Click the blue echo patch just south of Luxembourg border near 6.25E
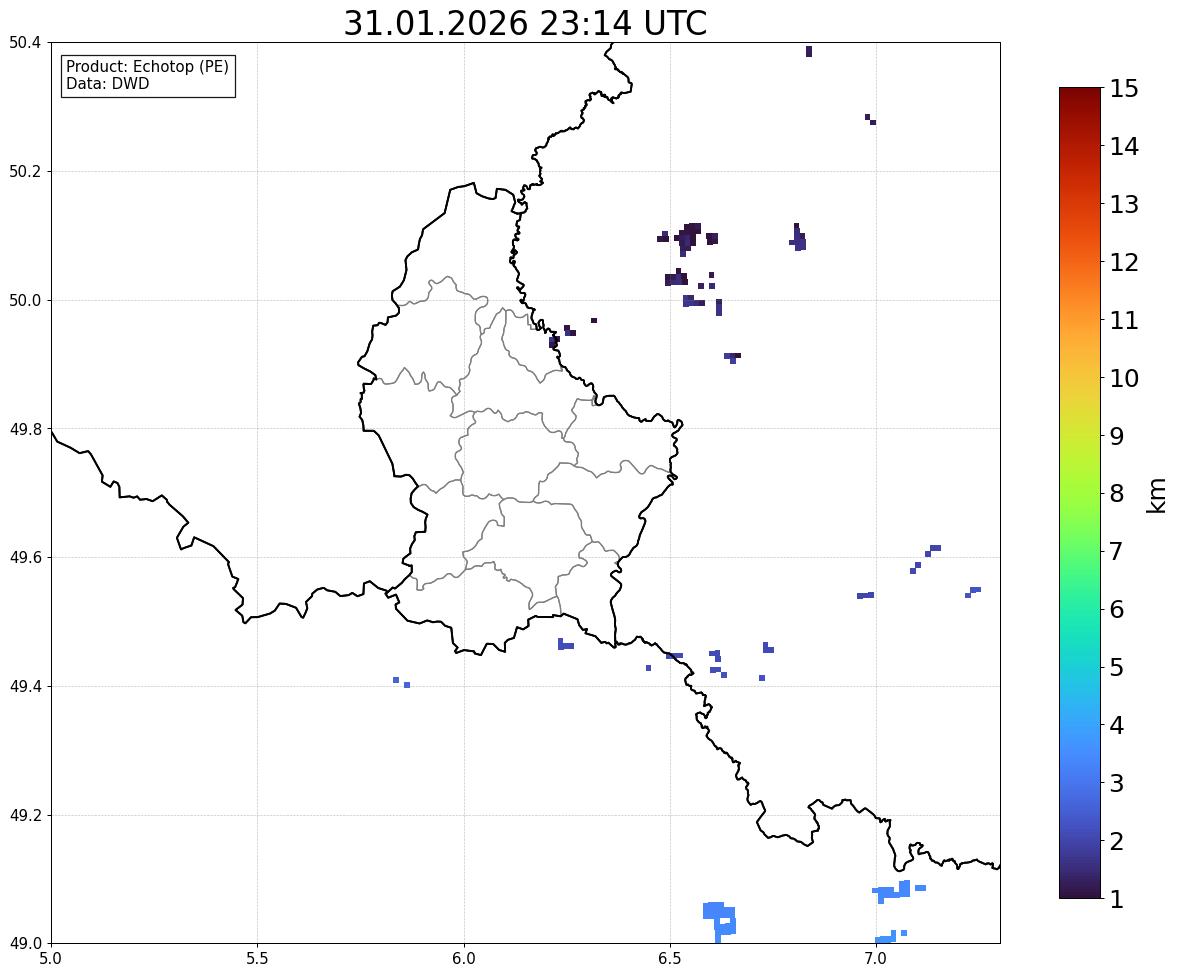The height and width of the screenshot is (976, 1178). [x=565, y=645]
